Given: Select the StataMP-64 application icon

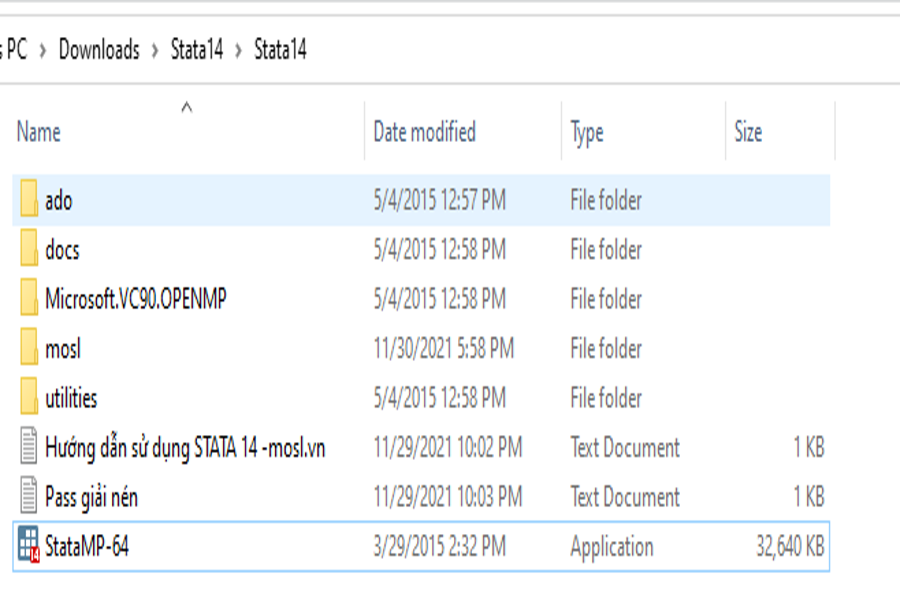Looking at the screenshot, I should click(x=29, y=544).
